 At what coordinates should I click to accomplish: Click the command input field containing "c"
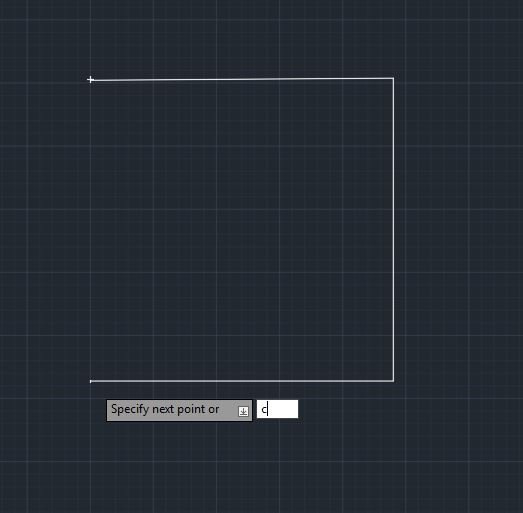click(x=278, y=409)
